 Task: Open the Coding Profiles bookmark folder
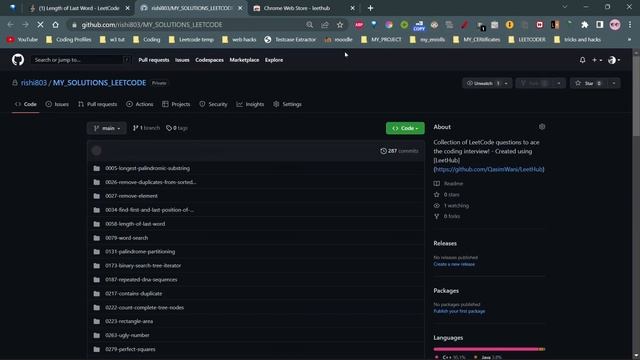tap(68, 40)
